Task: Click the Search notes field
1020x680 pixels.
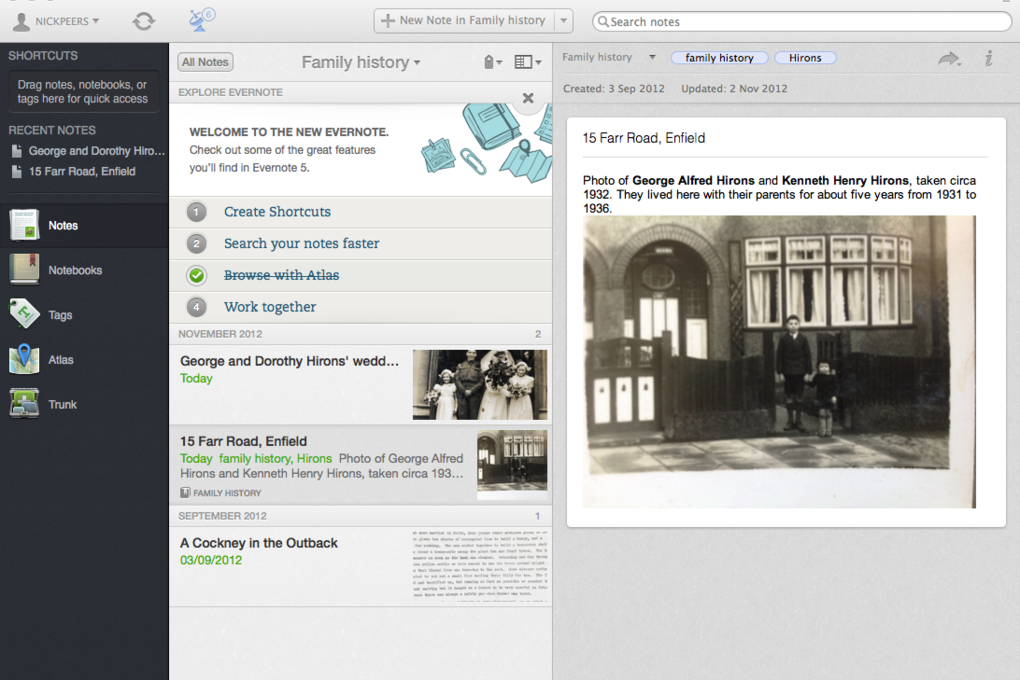Action: (801, 21)
